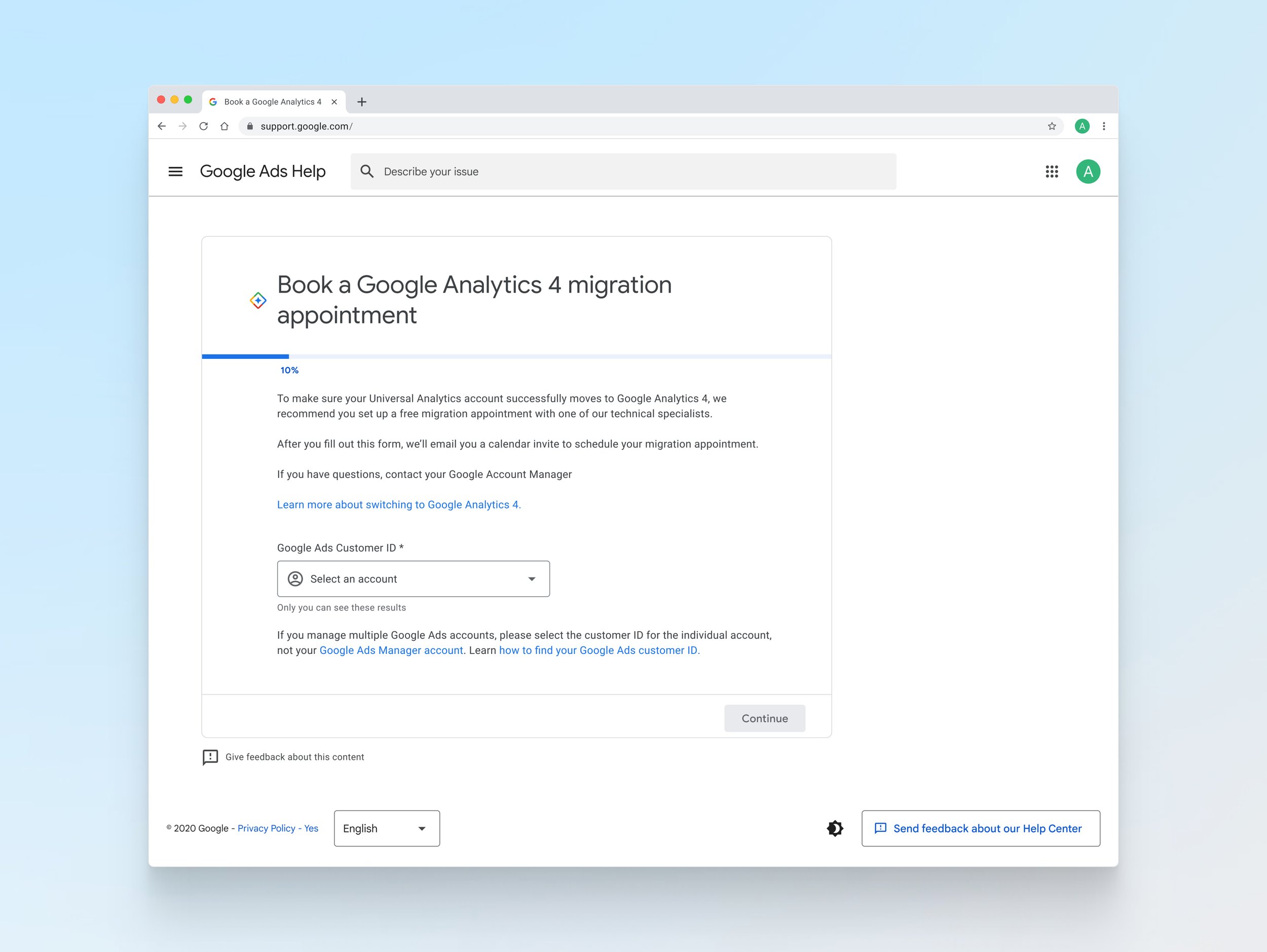Click the feedback speech bubble icon
The width and height of the screenshot is (1267, 952).
point(210,757)
